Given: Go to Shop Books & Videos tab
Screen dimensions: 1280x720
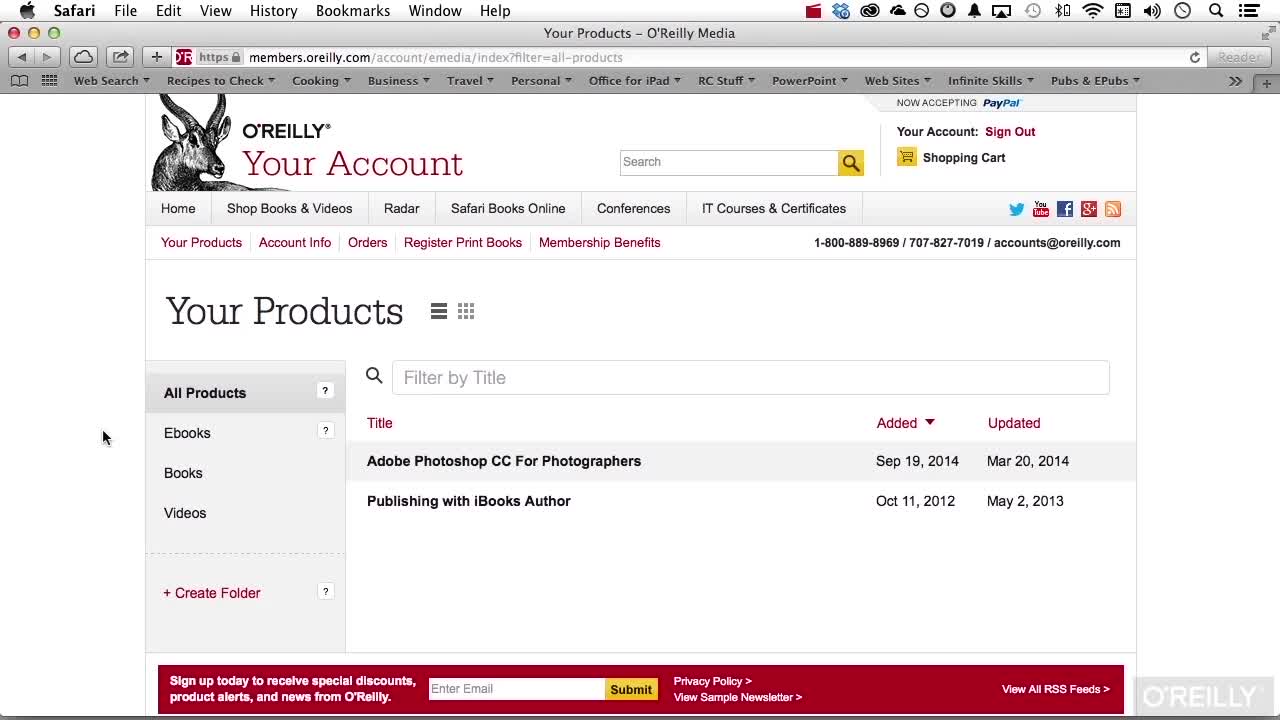Looking at the screenshot, I should pos(289,209).
